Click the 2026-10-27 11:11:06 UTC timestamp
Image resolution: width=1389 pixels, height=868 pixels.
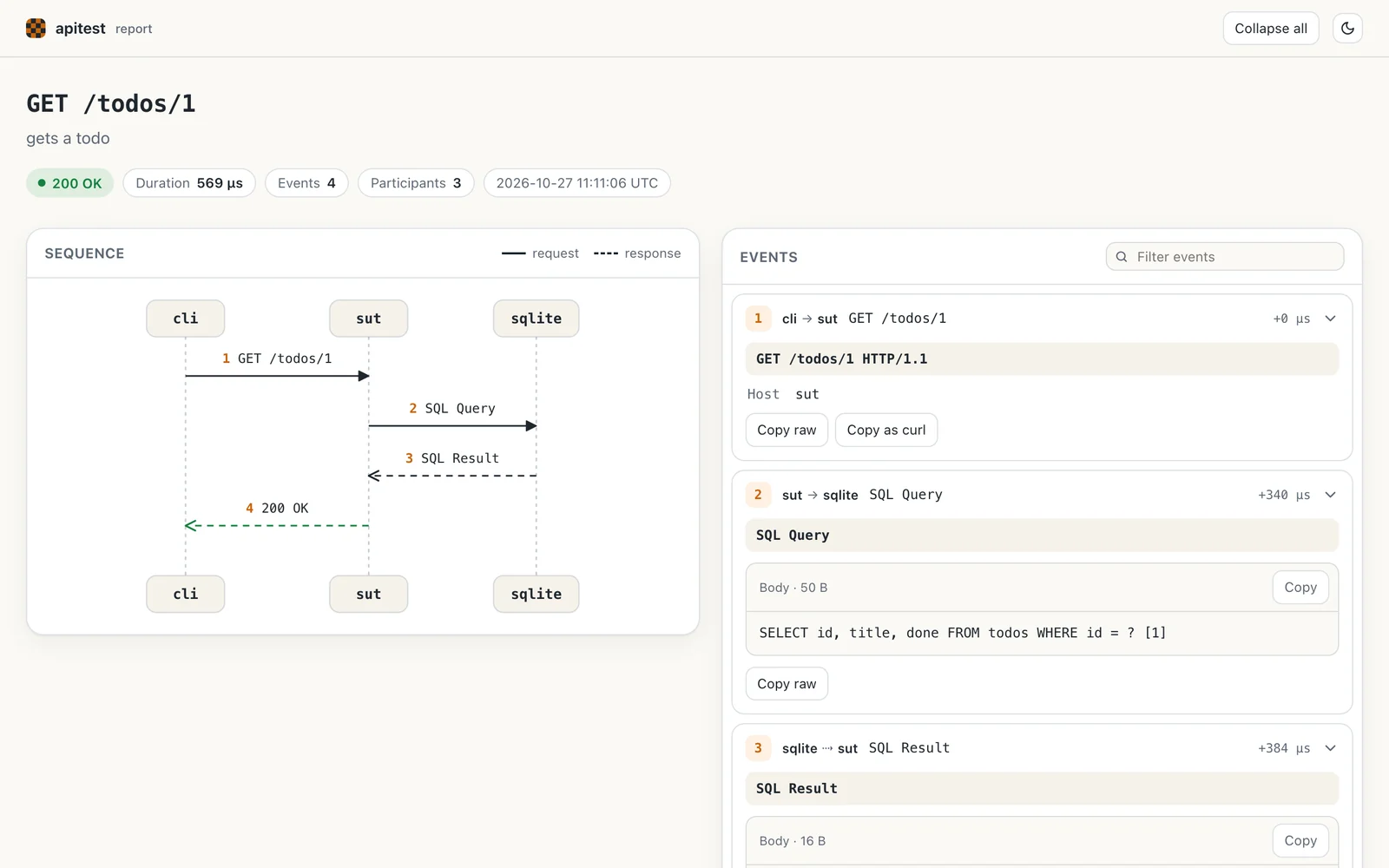click(x=577, y=183)
